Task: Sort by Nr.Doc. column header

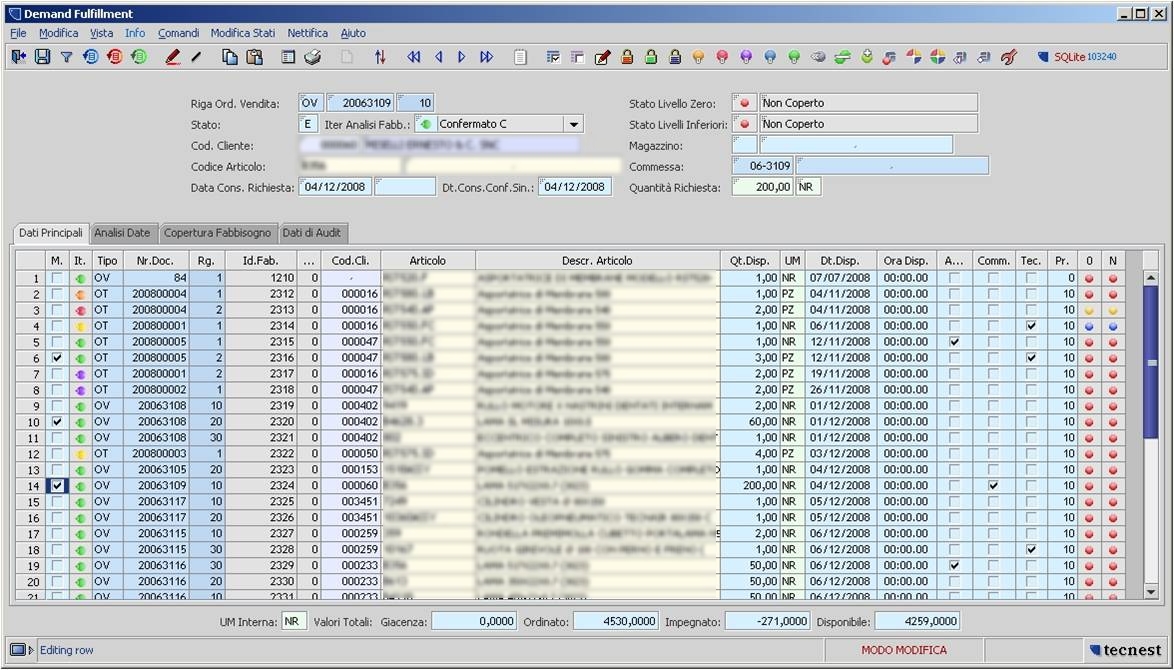Action: (x=156, y=261)
